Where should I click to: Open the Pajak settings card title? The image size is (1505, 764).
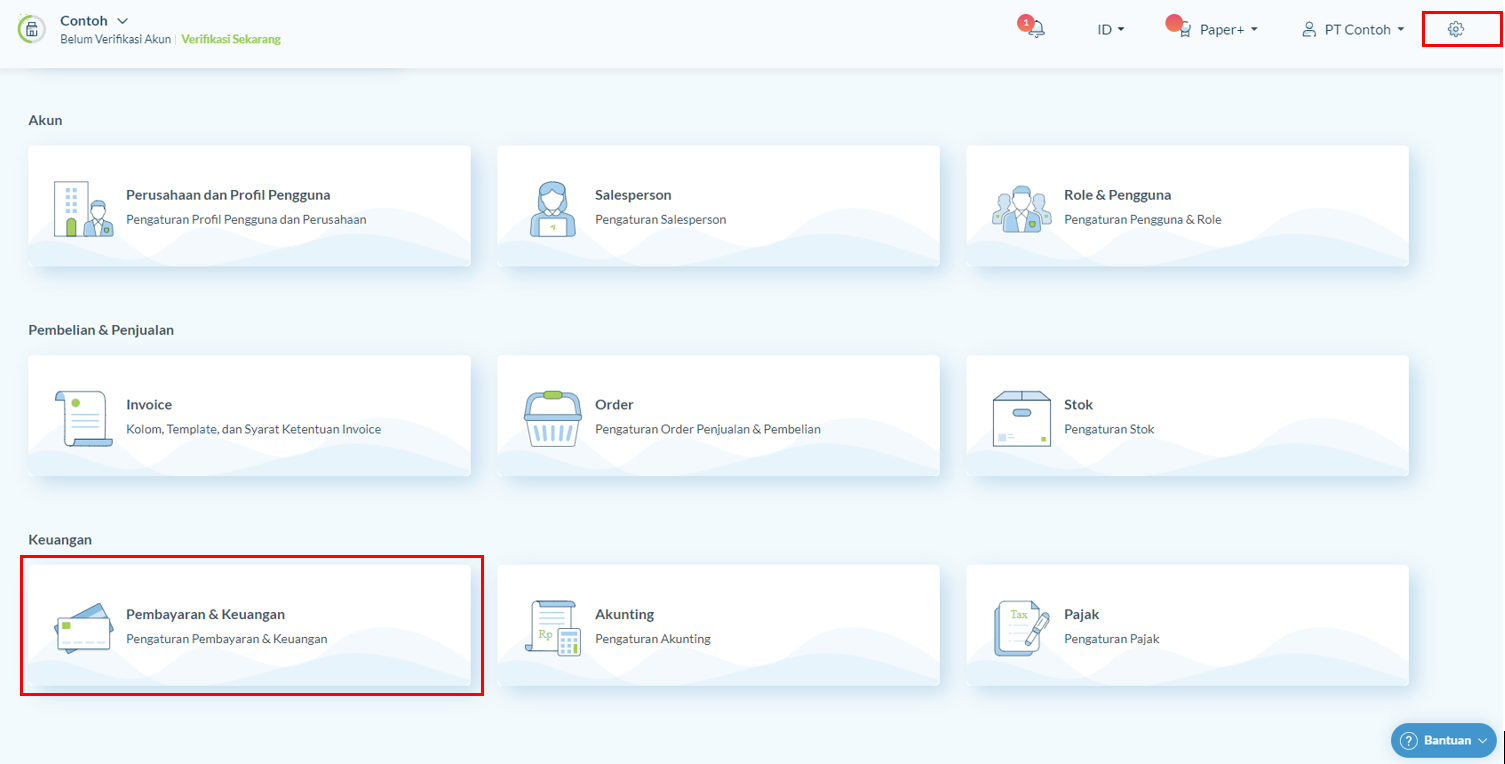pos(1081,614)
